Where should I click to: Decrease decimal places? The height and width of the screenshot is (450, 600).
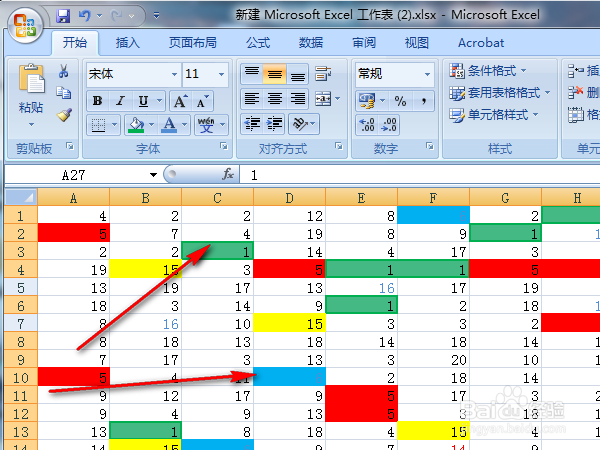click(389, 125)
